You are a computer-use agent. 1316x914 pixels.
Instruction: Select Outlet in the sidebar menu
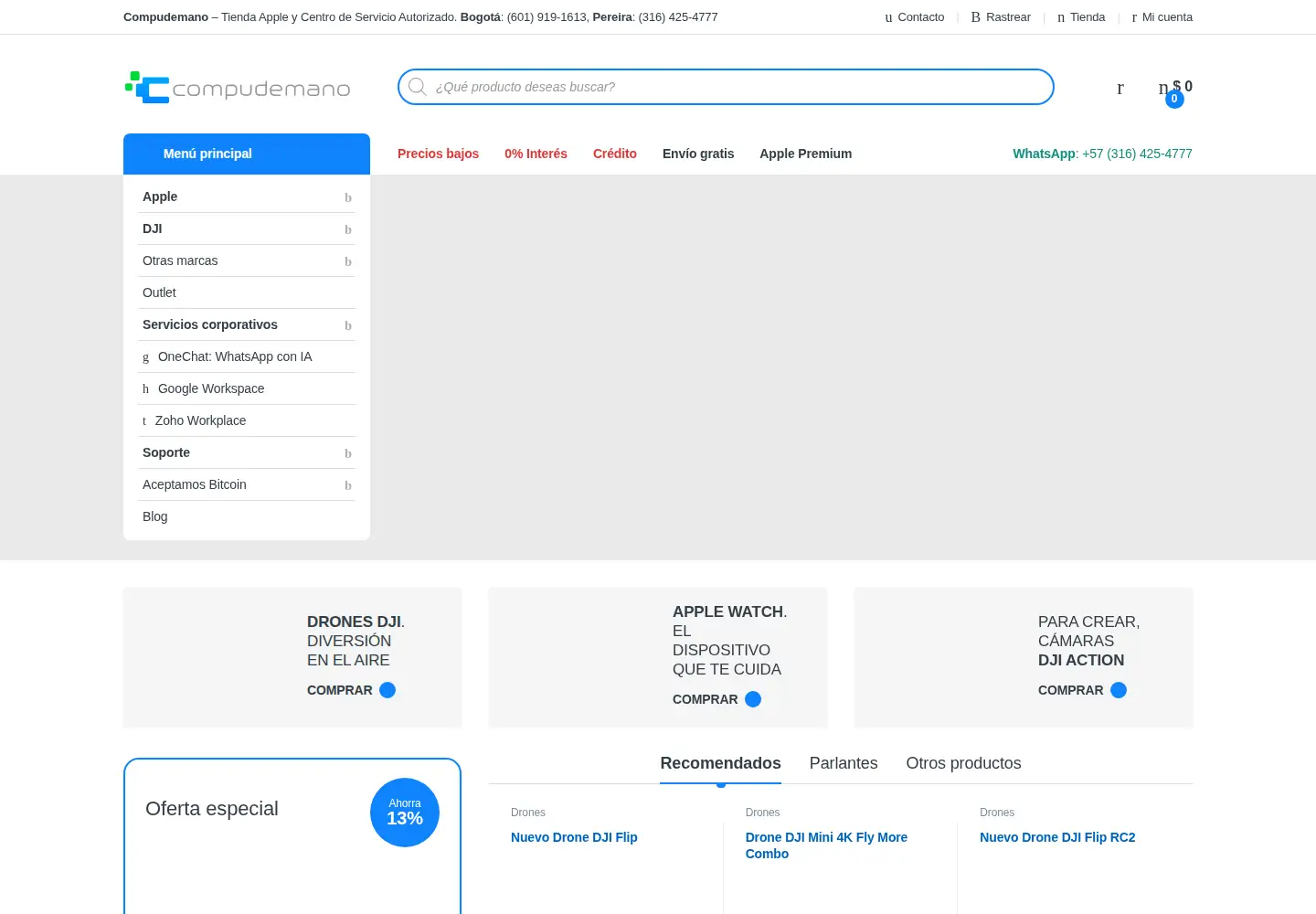[x=159, y=292]
